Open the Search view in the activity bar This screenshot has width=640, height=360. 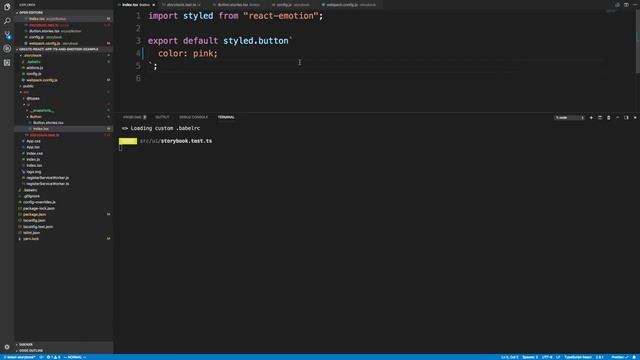coord(7,21)
